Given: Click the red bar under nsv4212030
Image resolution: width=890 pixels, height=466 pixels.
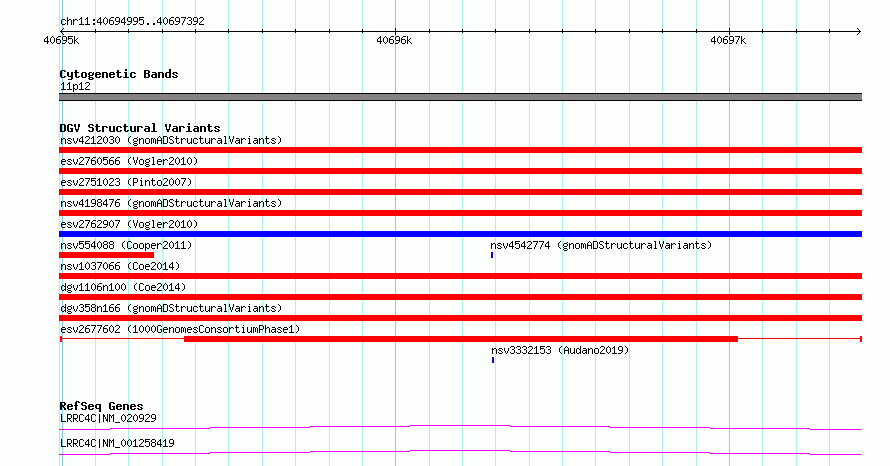Looking at the screenshot, I should pos(460,150).
